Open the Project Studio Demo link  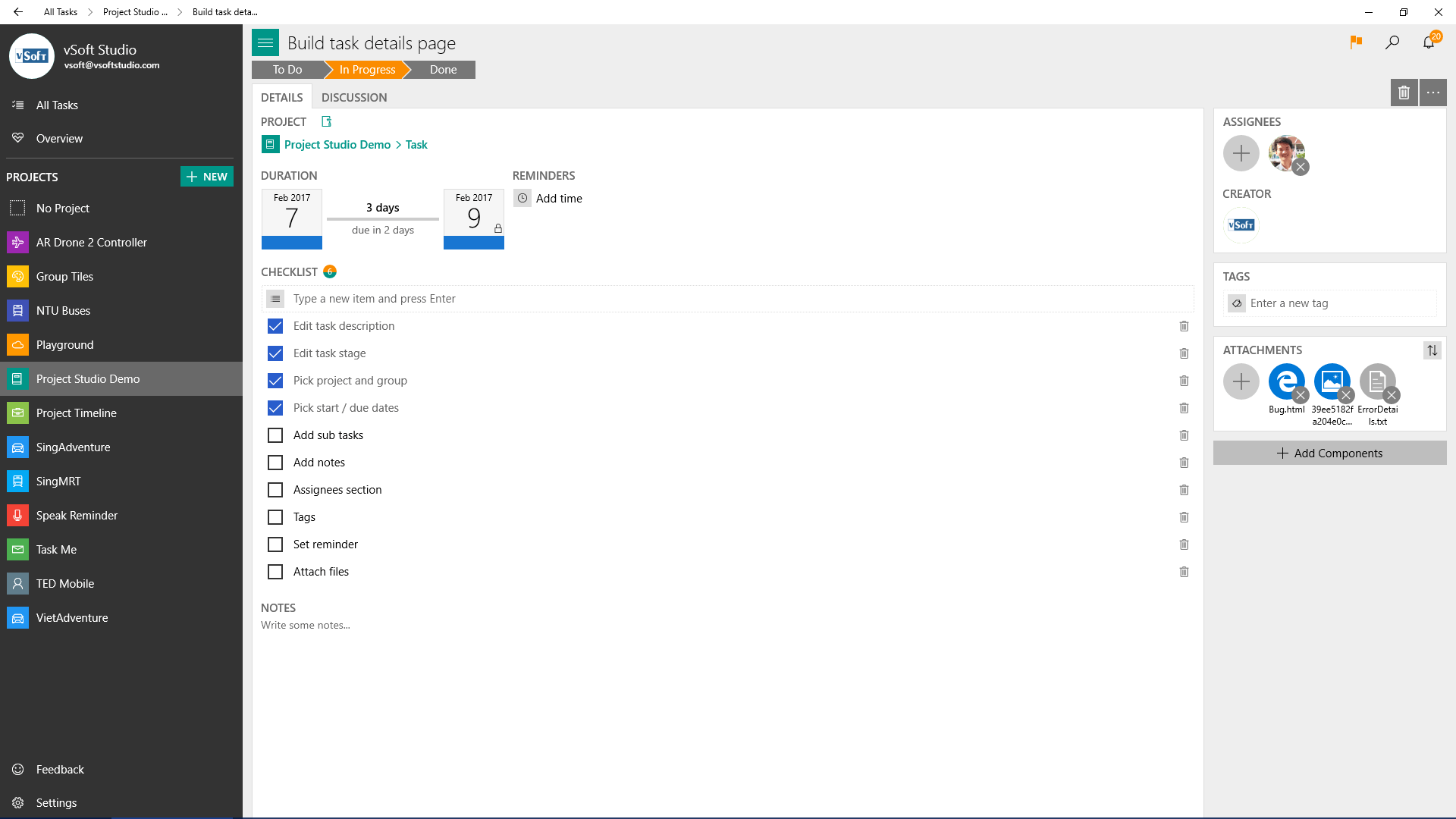tap(337, 145)
